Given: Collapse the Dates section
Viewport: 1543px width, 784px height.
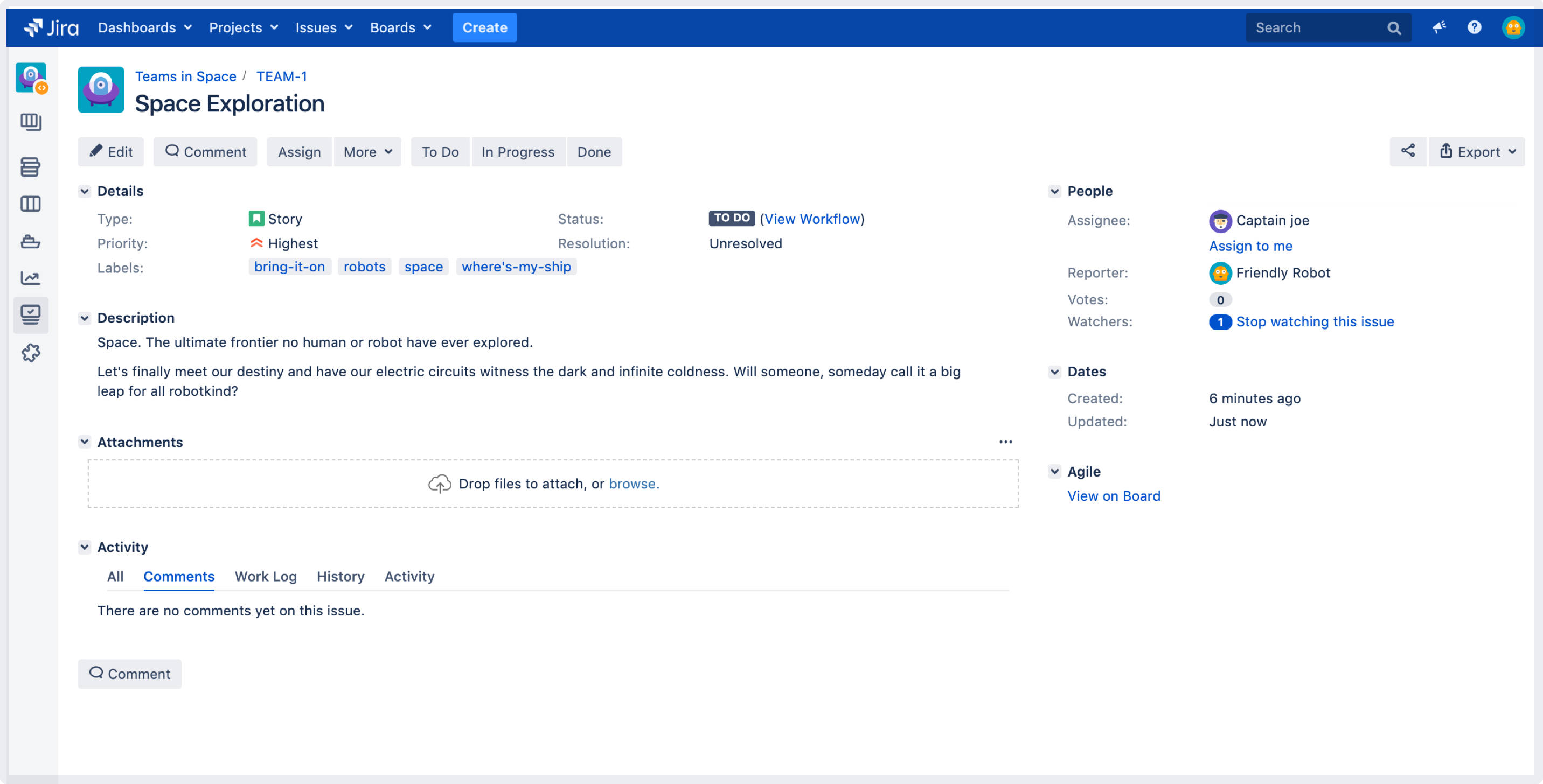Looking at the screenshot, I should (x=1055, y=372).
